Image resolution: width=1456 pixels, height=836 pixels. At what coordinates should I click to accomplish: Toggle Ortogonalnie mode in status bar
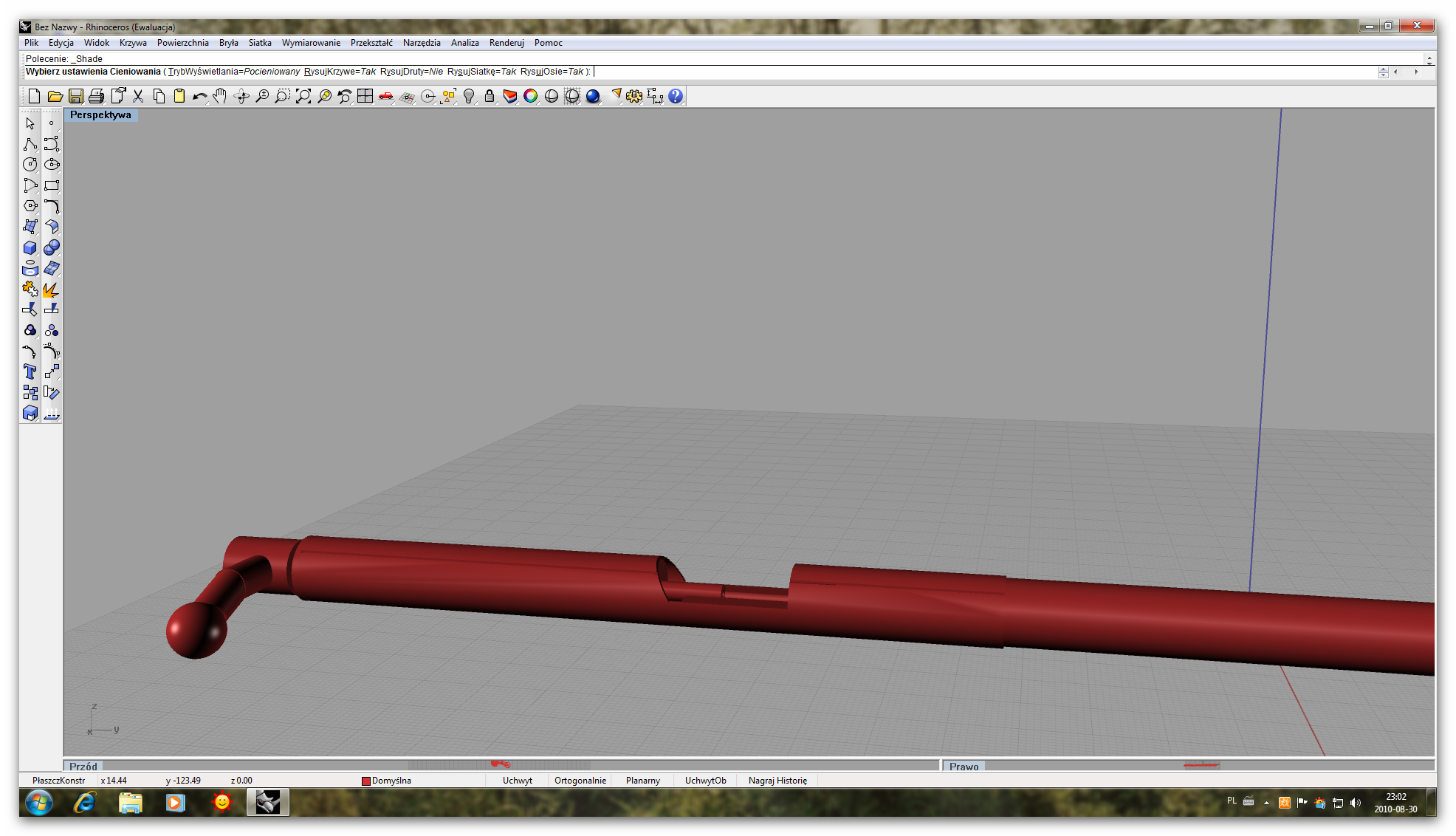click(x=580, y=781)
